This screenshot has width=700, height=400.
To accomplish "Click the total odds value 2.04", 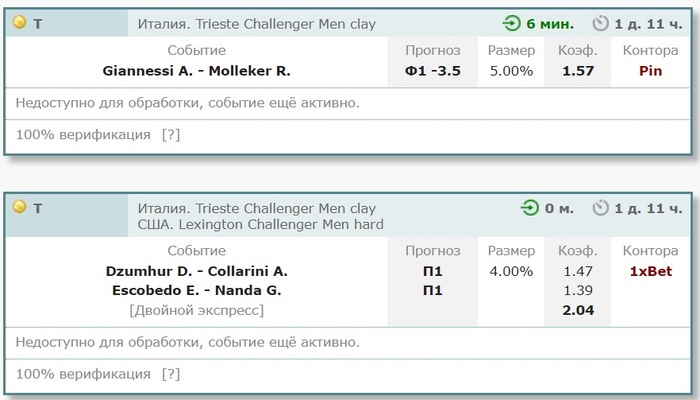I will pyautogui.click(x=578, y=310).
